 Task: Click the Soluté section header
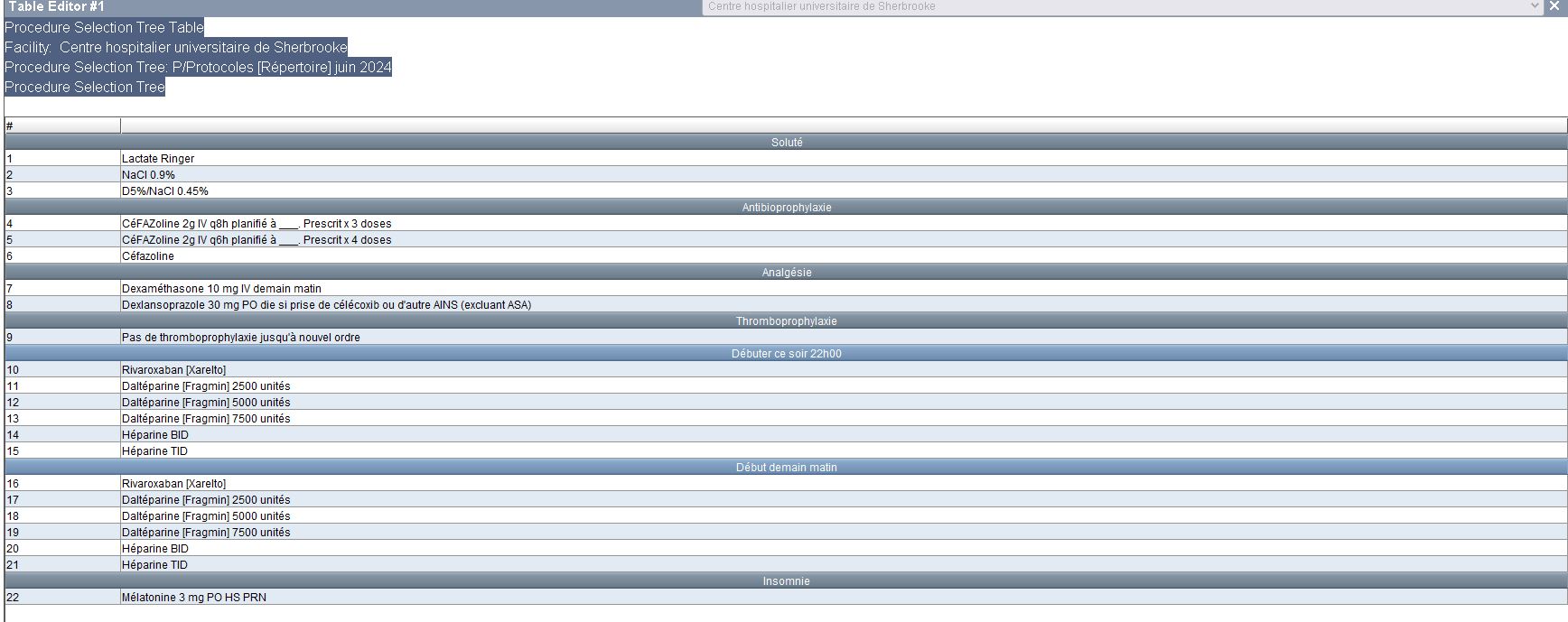[x=786, y=143]
